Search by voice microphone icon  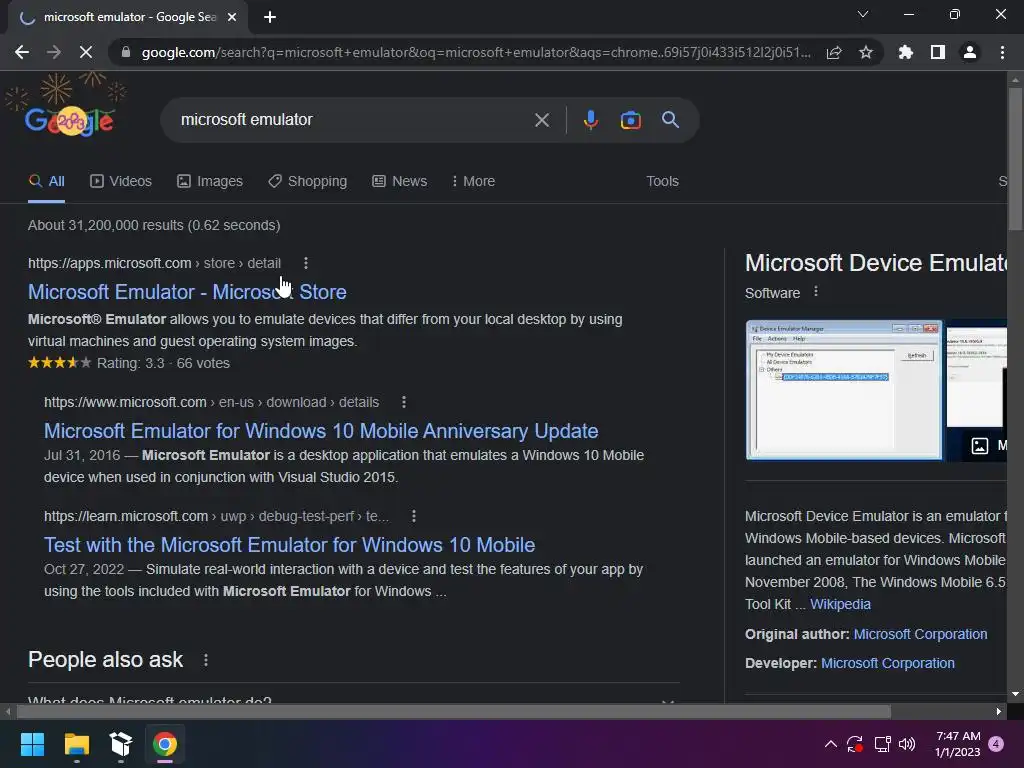click(x=590, y=120)
